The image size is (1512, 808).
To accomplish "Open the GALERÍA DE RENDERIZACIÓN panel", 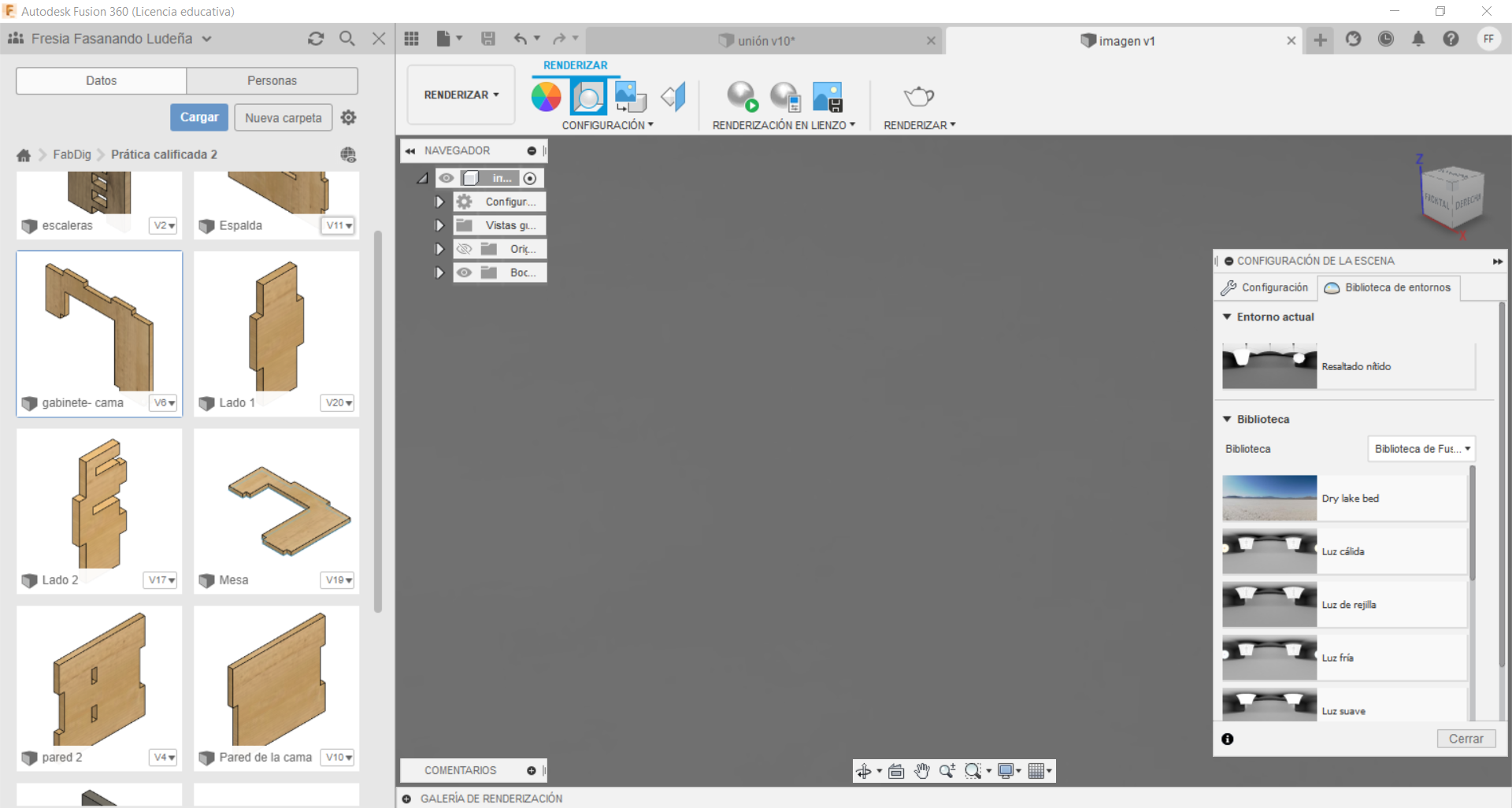I will pyautogui.click(x=491, y=799).
